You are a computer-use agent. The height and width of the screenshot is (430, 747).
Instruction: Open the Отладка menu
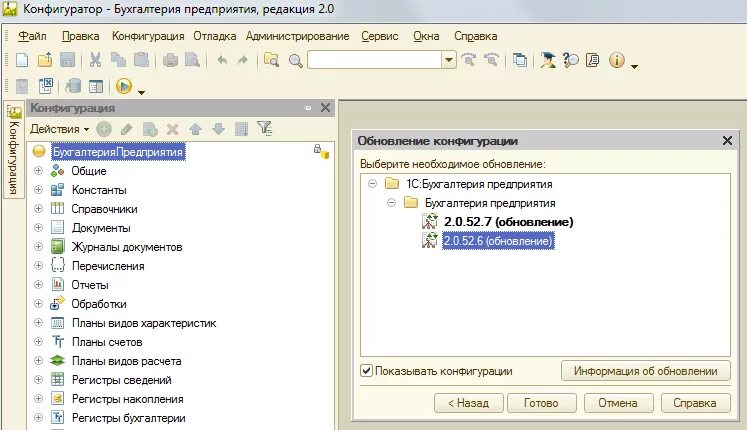(x=214, y=36)
